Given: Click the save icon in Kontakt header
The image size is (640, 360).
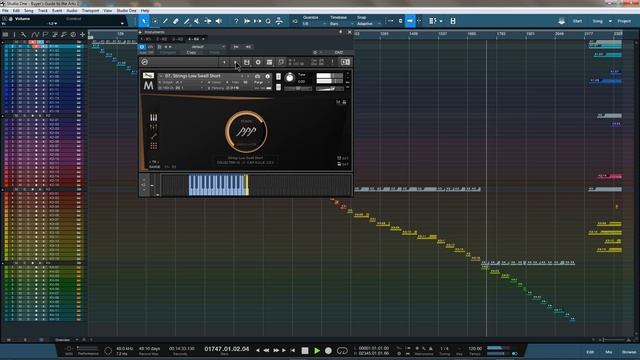Looking at the screenshot, I should pos(247,62).
